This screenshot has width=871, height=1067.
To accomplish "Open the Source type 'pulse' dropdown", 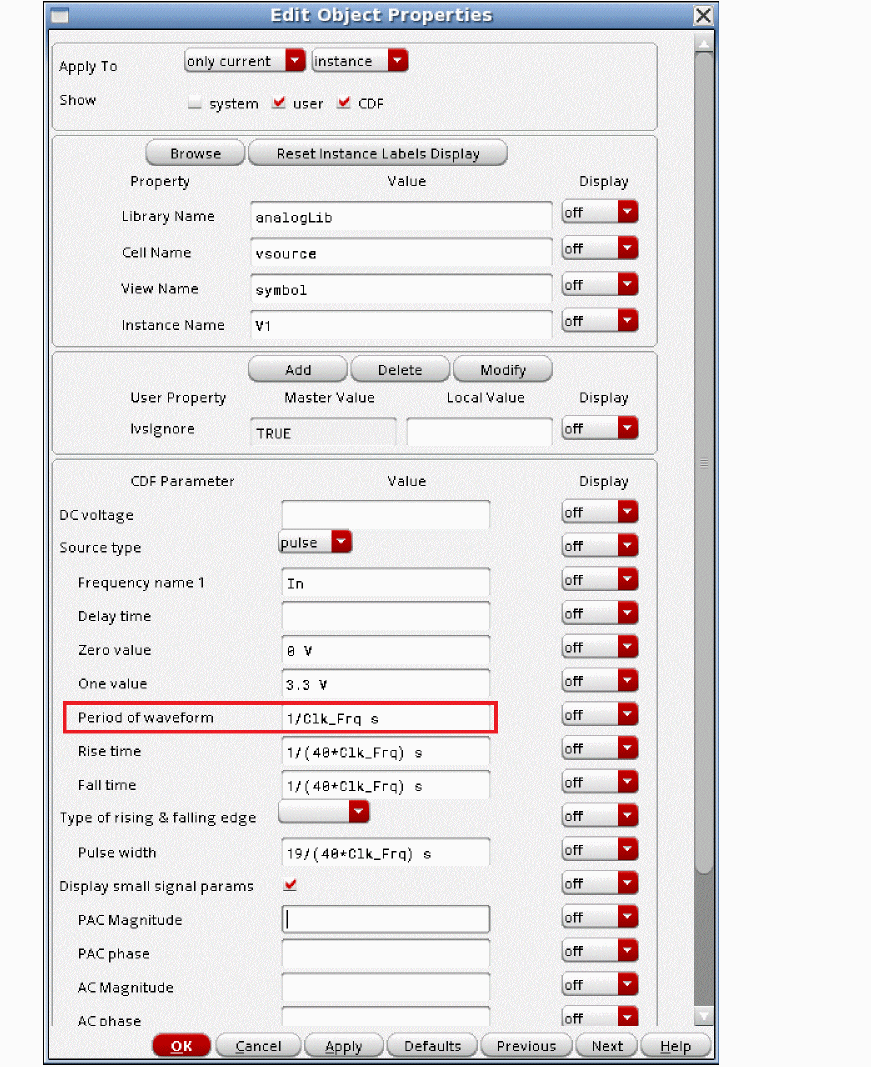I will pos(315,543).
